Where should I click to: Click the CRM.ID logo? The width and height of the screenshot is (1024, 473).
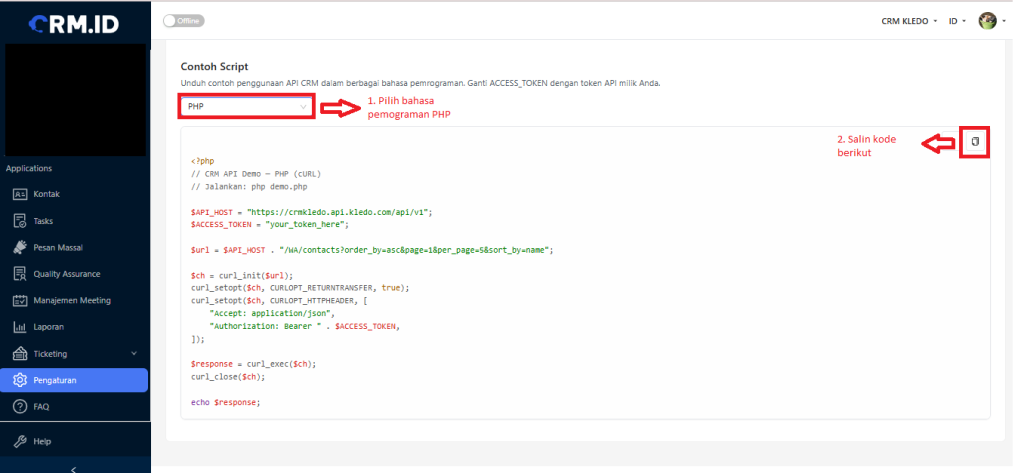click(74, 24)
